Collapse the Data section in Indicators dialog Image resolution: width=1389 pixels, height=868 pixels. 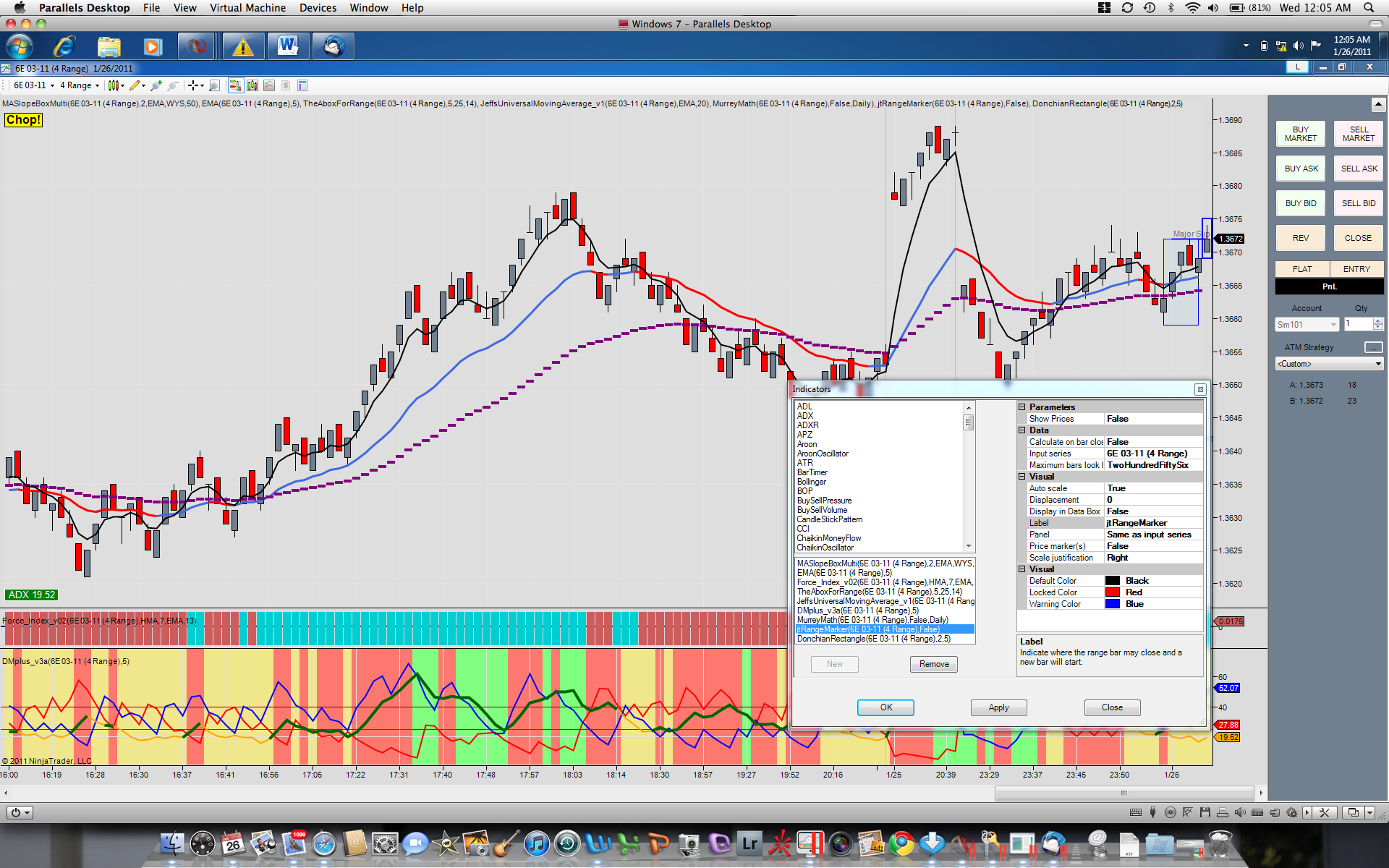point(1022,430)
